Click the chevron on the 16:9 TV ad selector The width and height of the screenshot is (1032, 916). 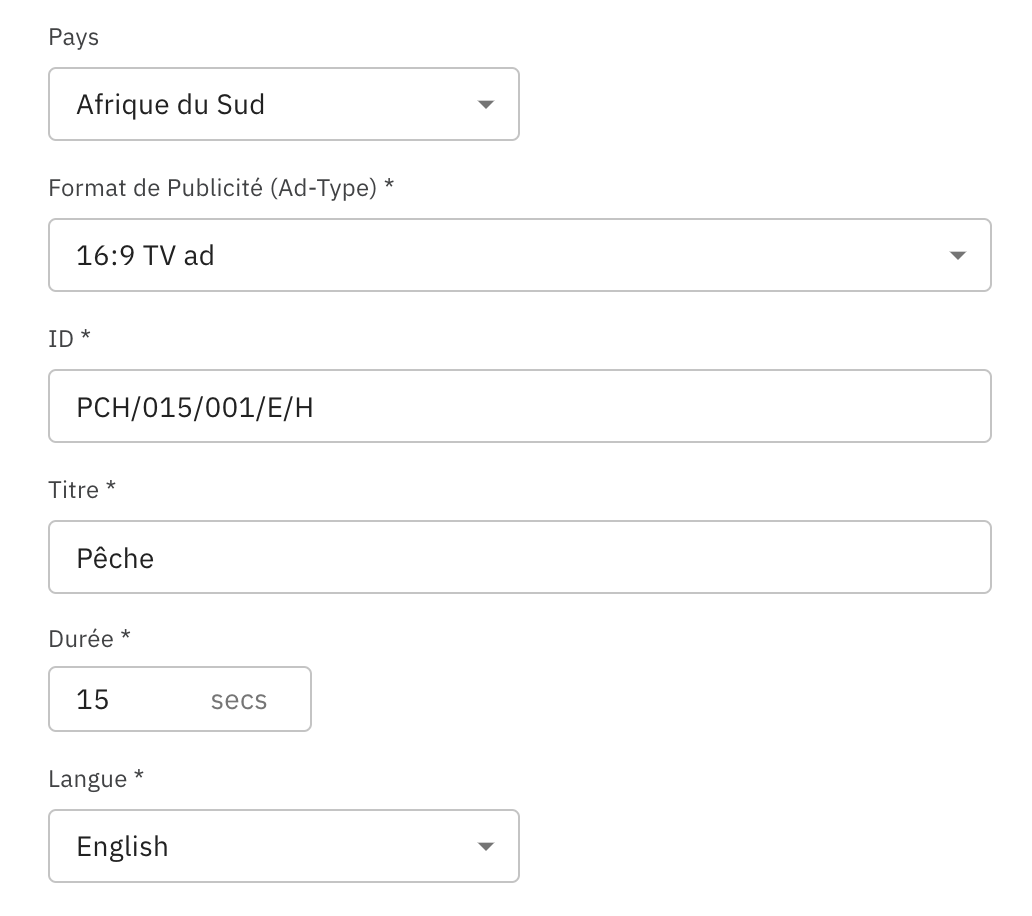[958, 255]
